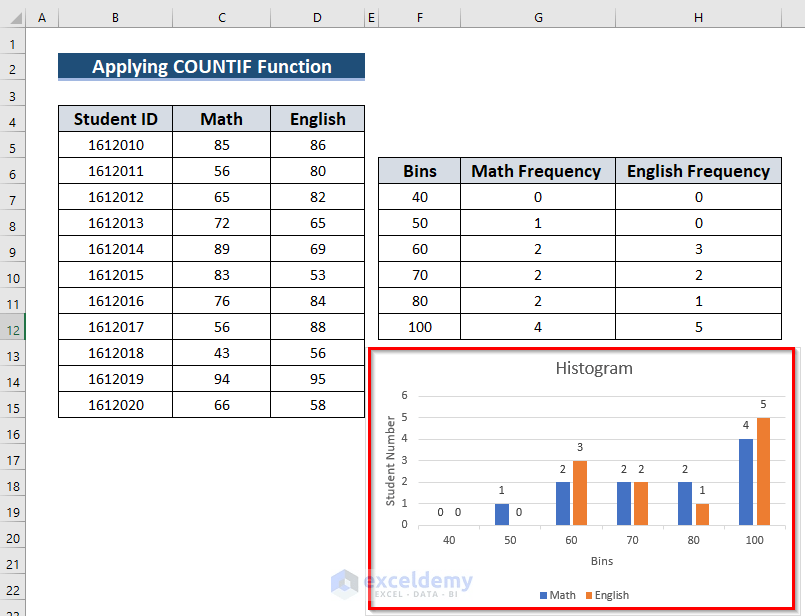The height and width of the screenshot is (616, 805).
Task: Click the chart title labeled Histogram
Action: 594,368
